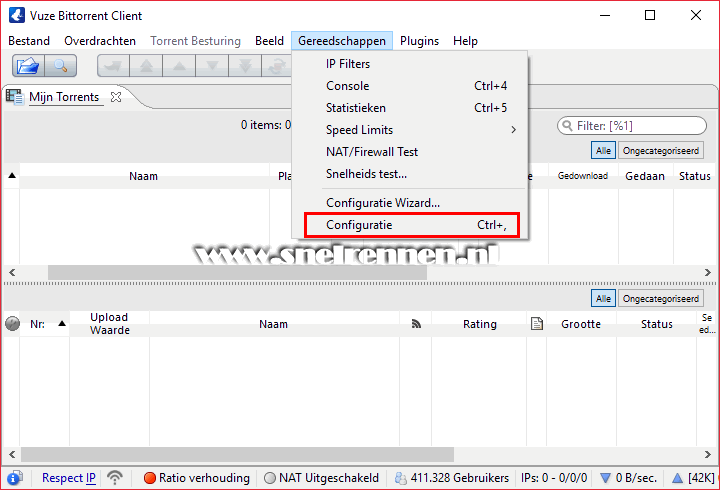Click the upper table sort triangle column

(x=12, y=176)
